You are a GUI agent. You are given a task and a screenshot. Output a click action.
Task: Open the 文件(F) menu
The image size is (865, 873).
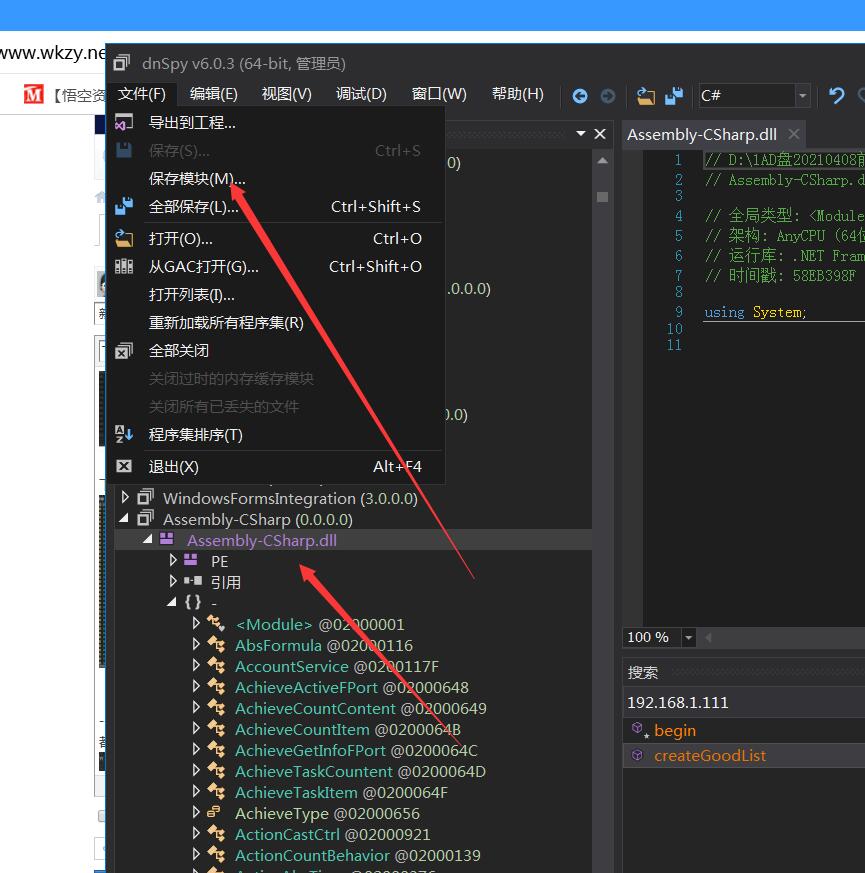pos(141,94)
